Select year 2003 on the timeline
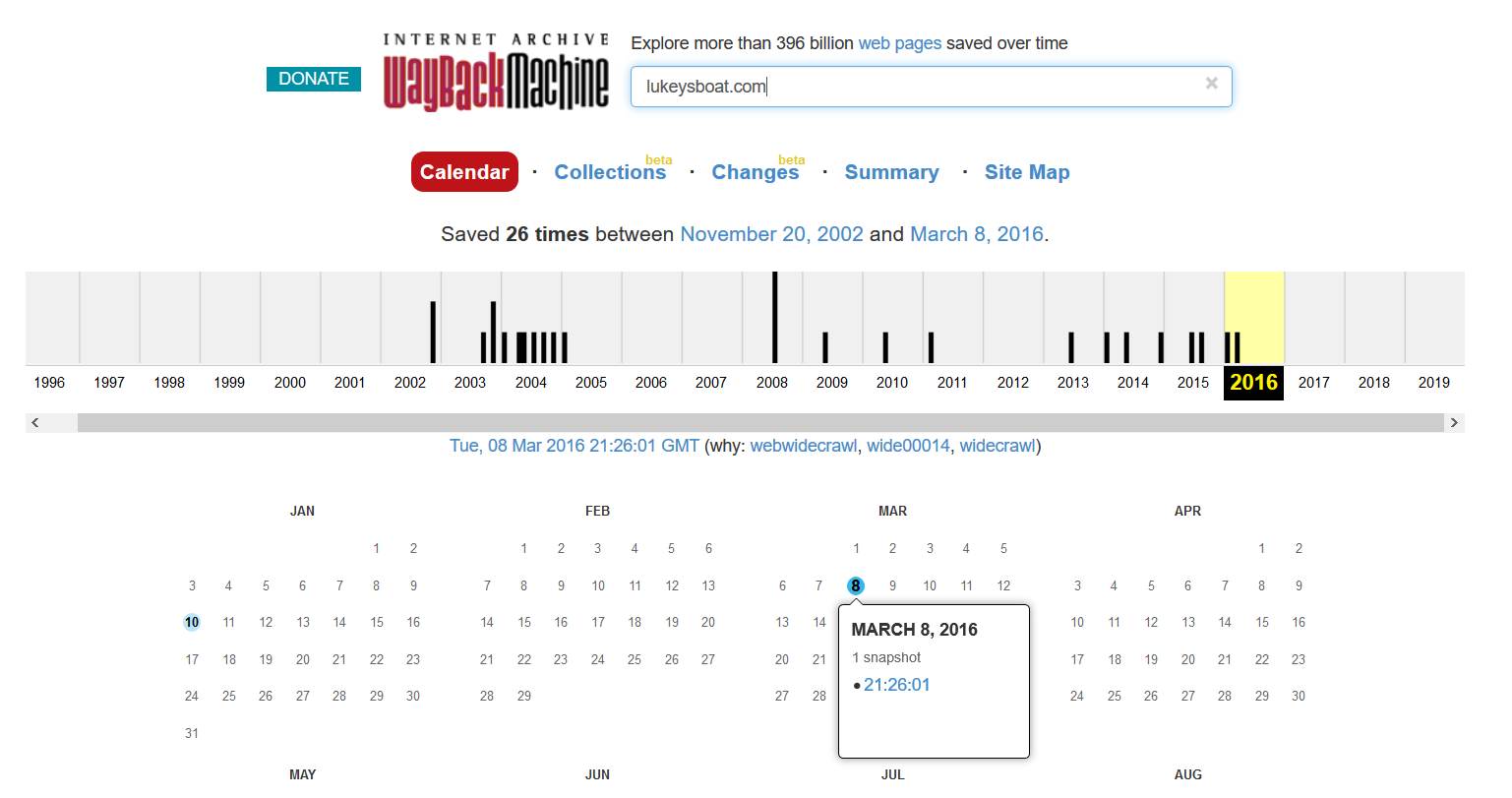The height and width of the screenshot is (798, 1512). point(469,383)
